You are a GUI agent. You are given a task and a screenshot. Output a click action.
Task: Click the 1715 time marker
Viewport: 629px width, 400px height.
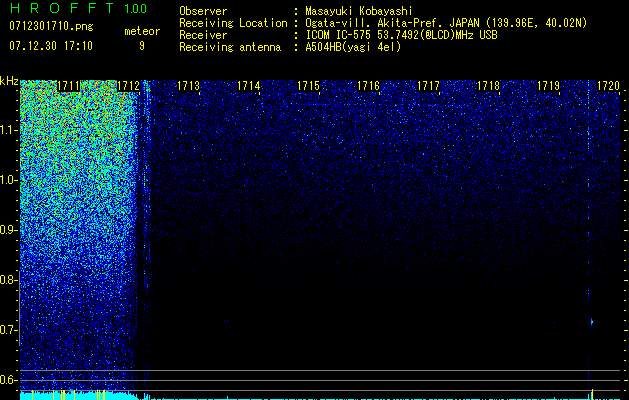point(308,86)
